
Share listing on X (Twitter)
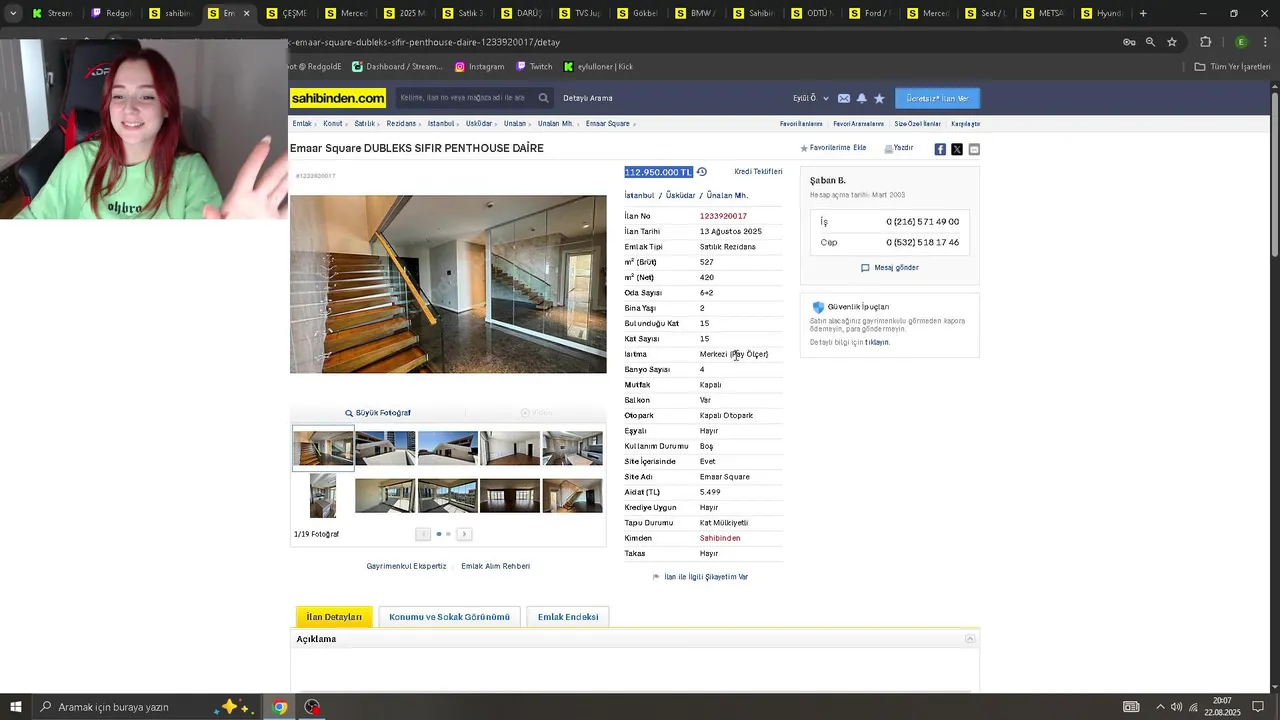[957, 149]
